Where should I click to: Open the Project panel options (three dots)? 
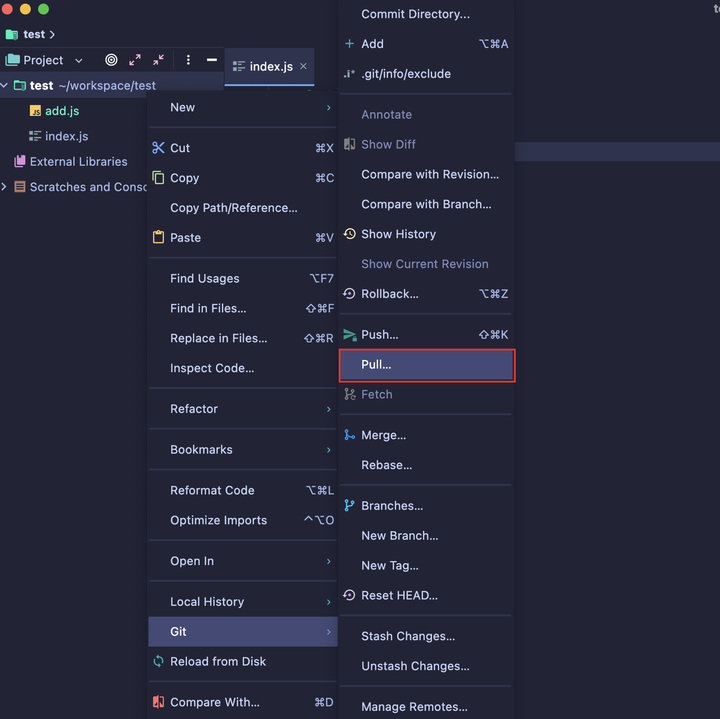click(x=188, y=60)
